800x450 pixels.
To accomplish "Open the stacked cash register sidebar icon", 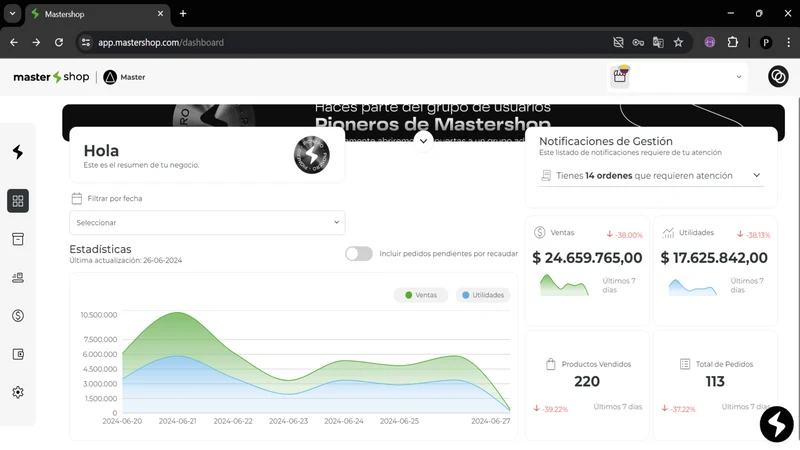I will click(x=18, y=278).
